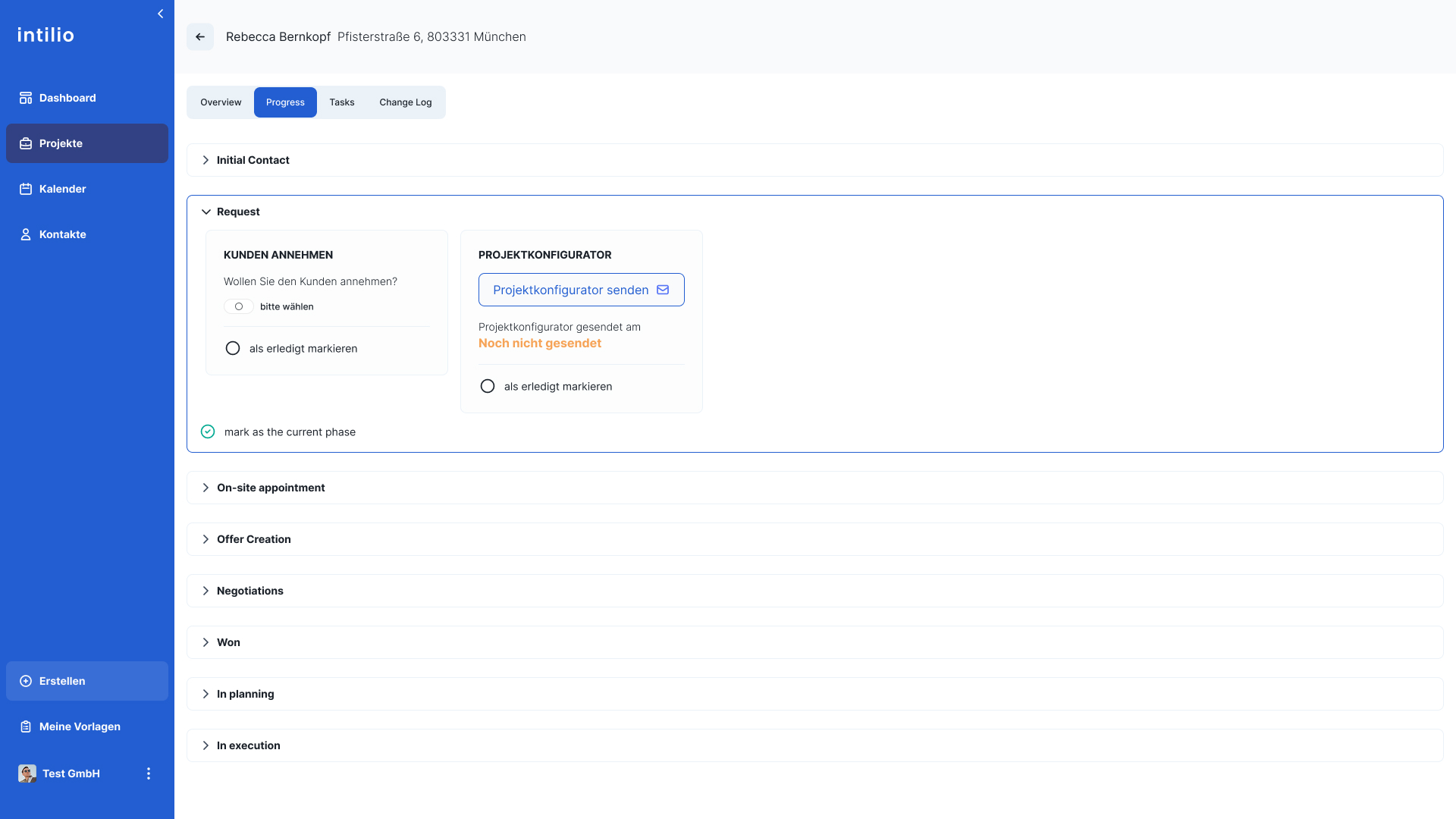Open Meine Vorlagen clipboard icon
This screenshot has height=819, width=1456.
click(26, 726)
